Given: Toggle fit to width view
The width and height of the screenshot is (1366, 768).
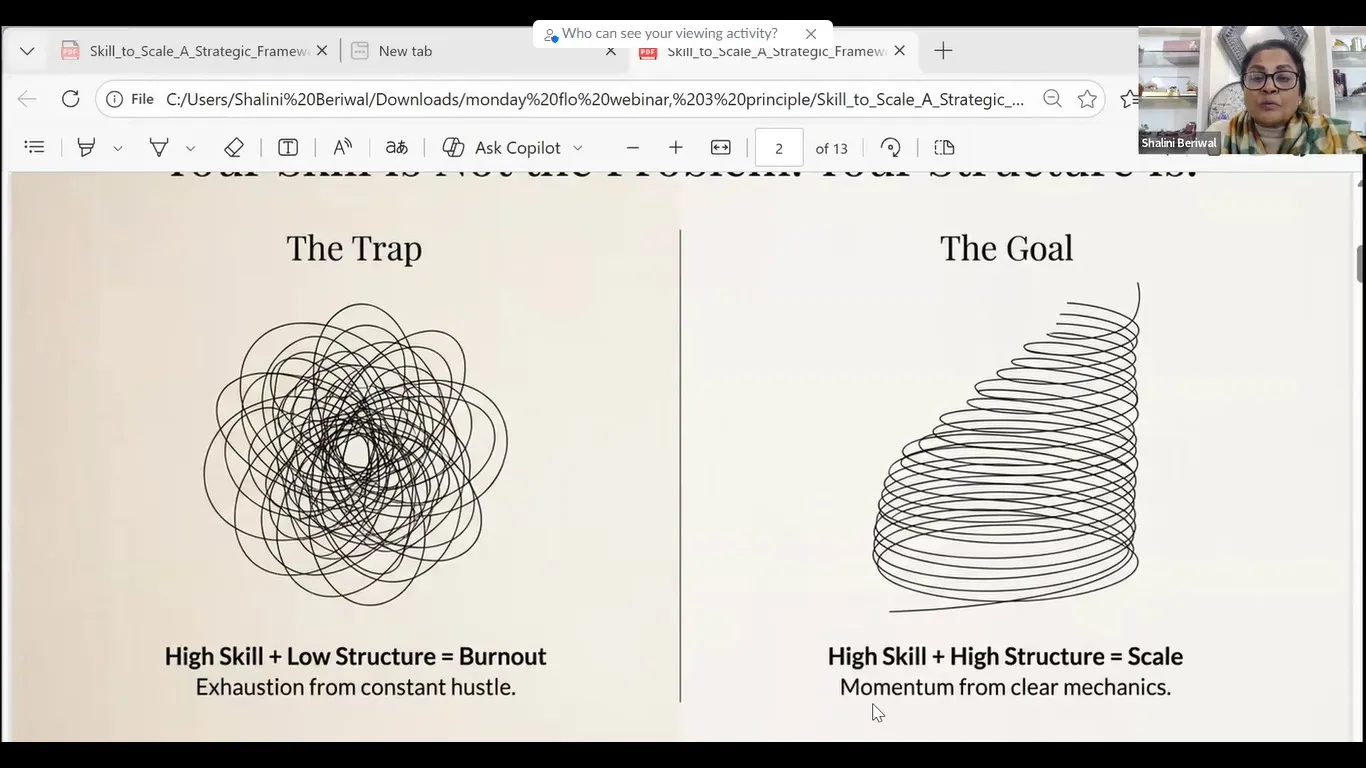Looking at the screenshot, I should coord(720,148).
